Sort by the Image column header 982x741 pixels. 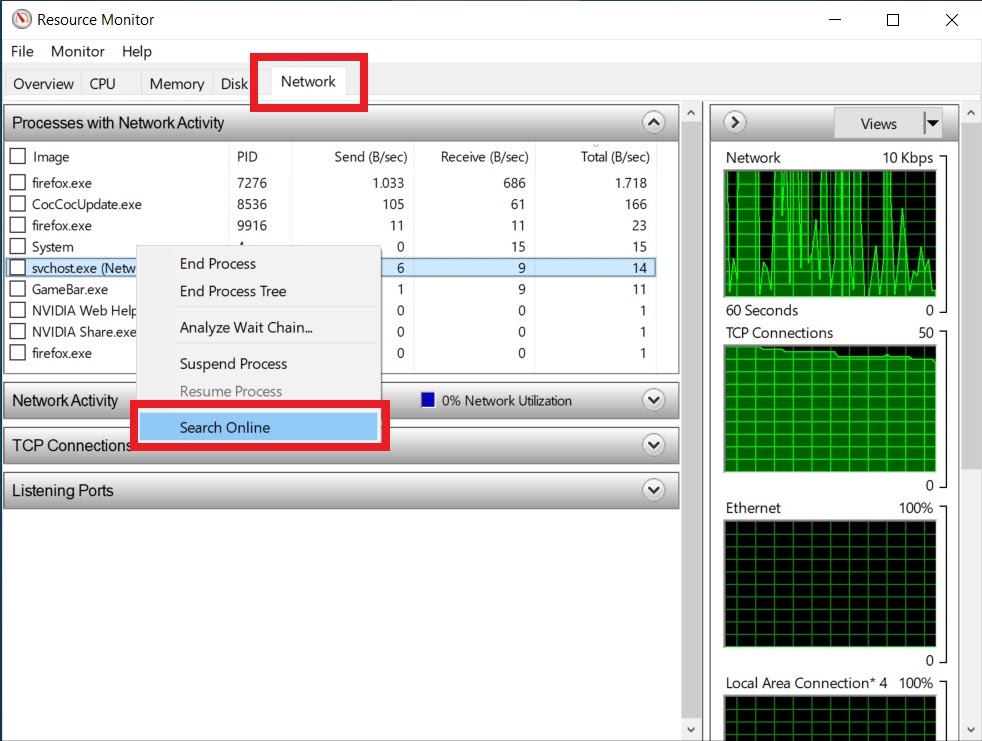(x=51, y=157)
